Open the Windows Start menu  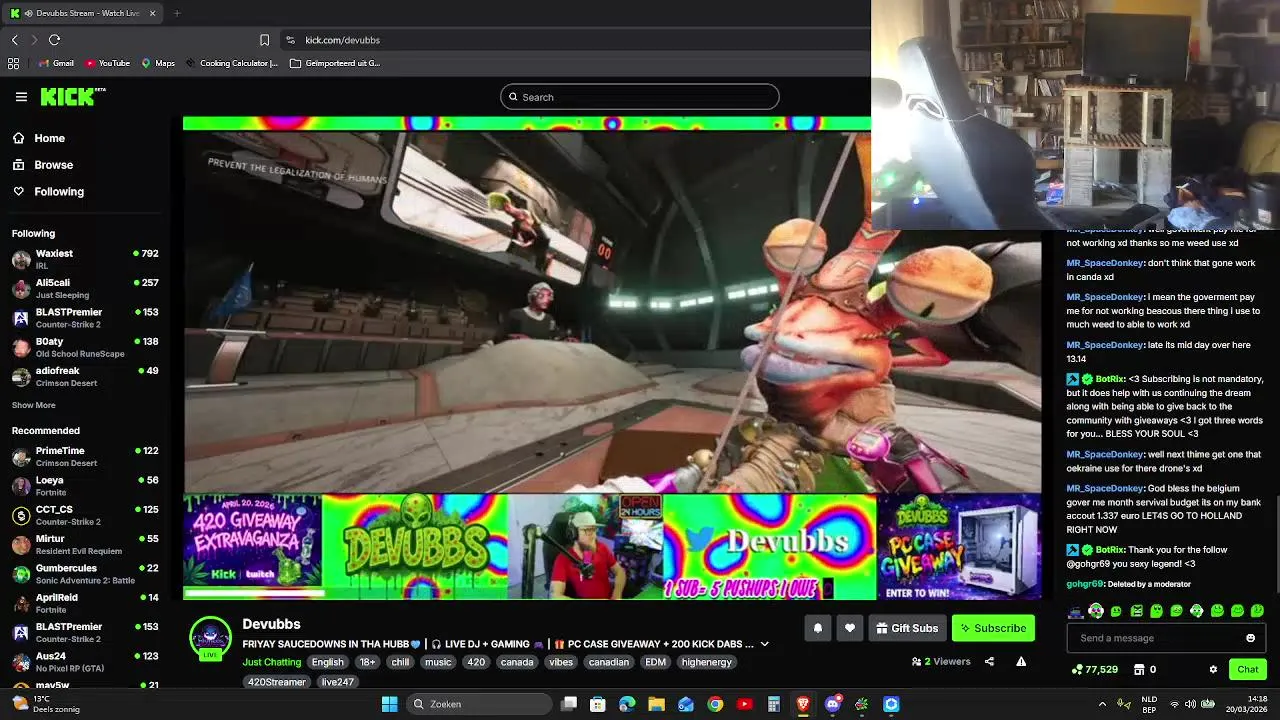[389, 704]
